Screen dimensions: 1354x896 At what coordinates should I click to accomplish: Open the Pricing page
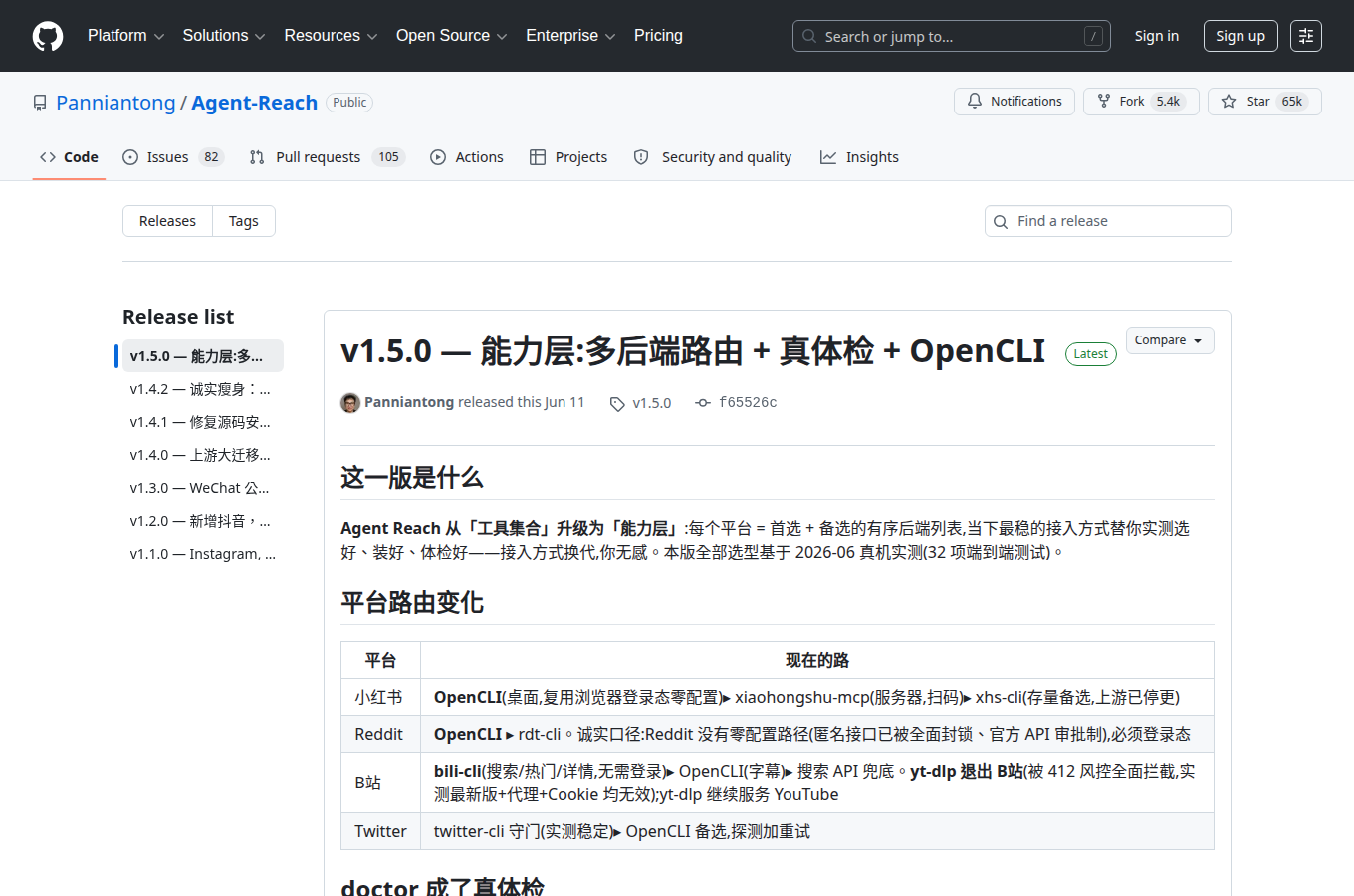tap(658, 36)
